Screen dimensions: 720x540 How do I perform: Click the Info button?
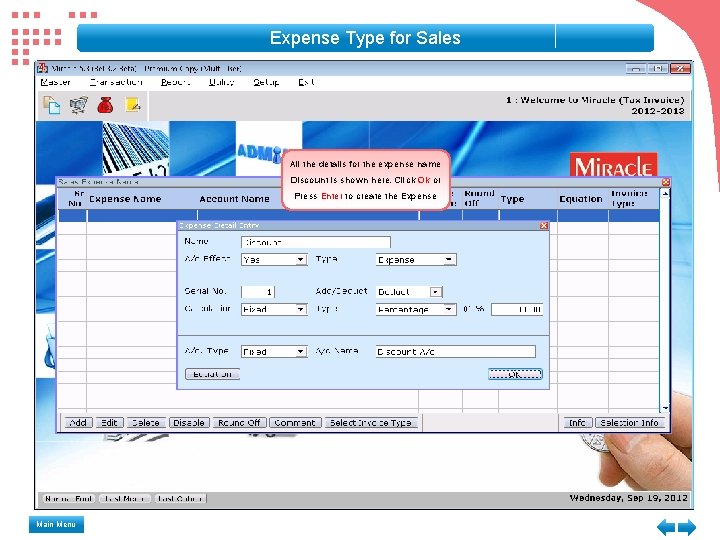(x=577, y=422)
